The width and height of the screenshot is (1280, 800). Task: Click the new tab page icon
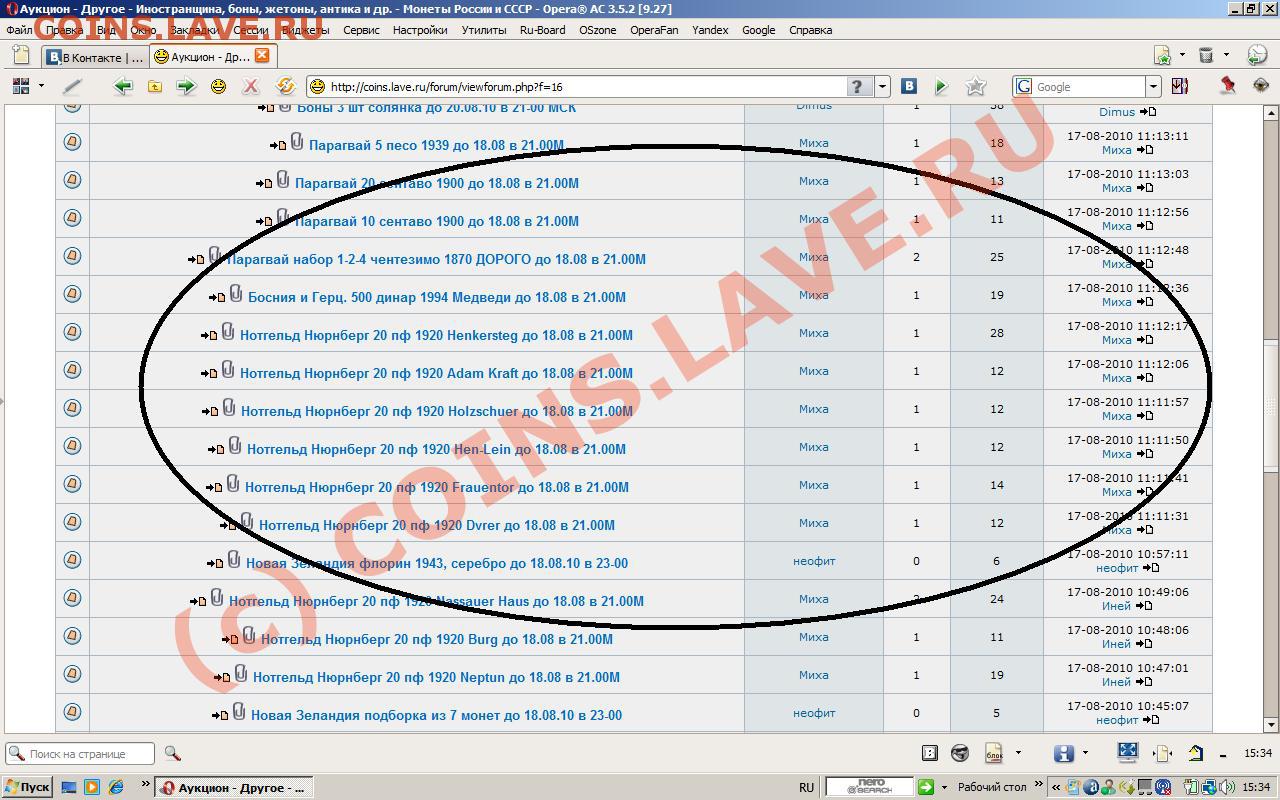point(21,56)
